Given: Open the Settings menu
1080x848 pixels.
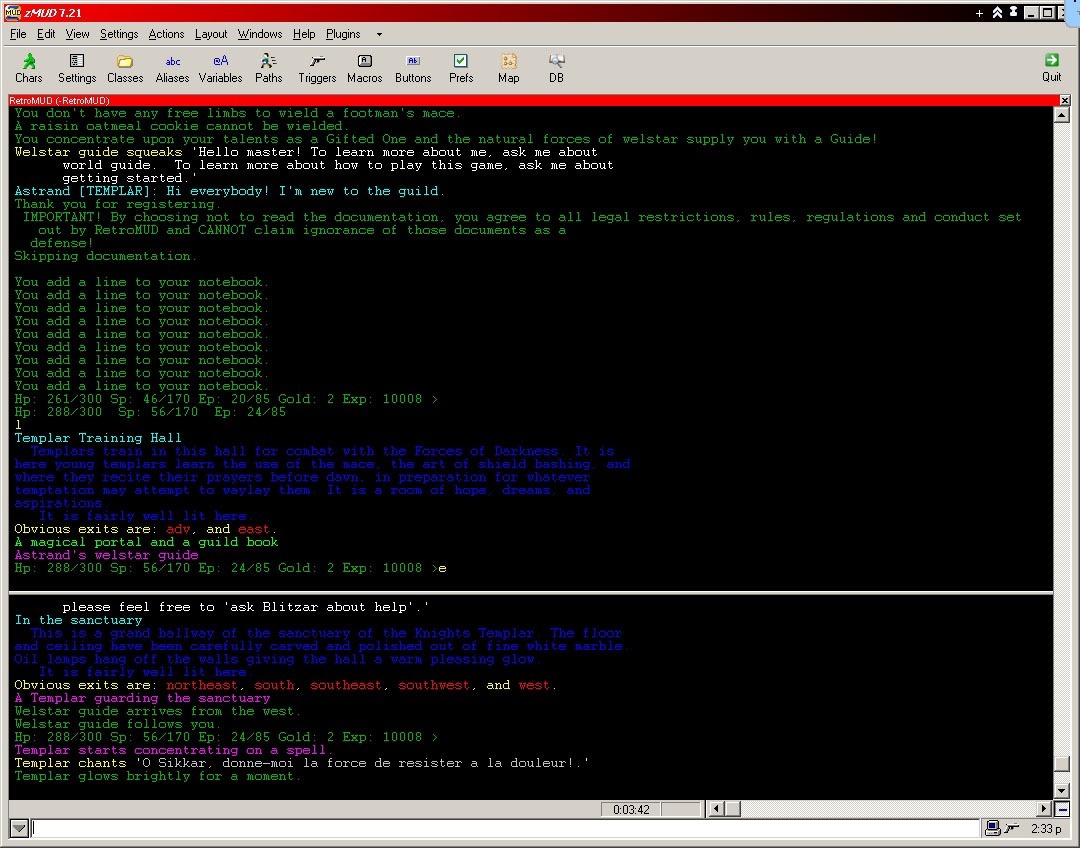Looking at the screenshot, I should coord(118,34).
